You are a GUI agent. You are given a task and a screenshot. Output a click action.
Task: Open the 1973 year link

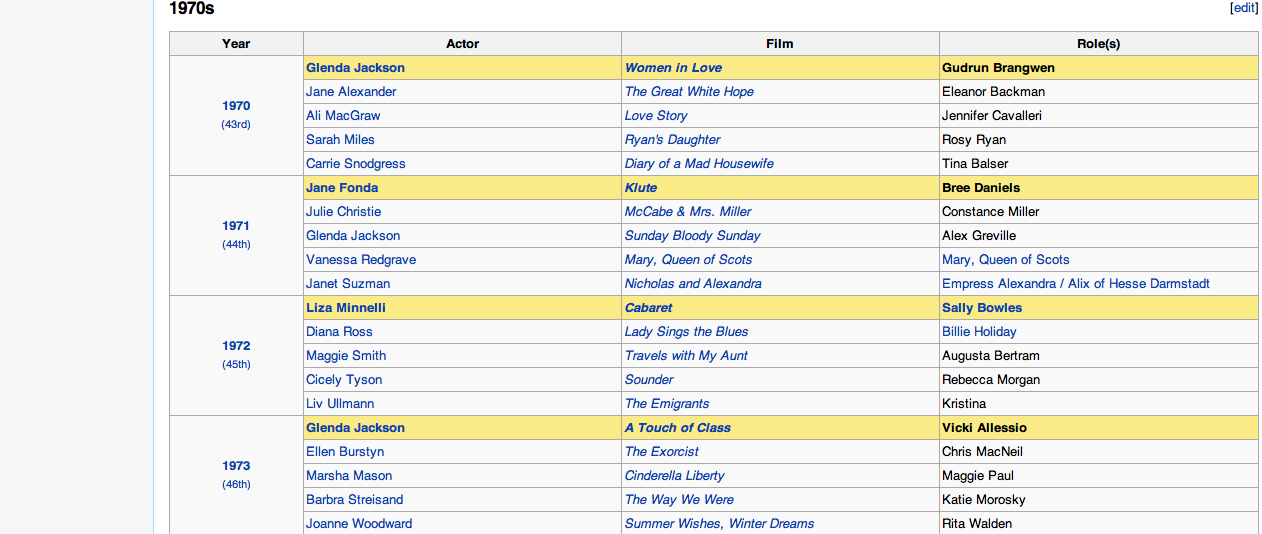236,466
